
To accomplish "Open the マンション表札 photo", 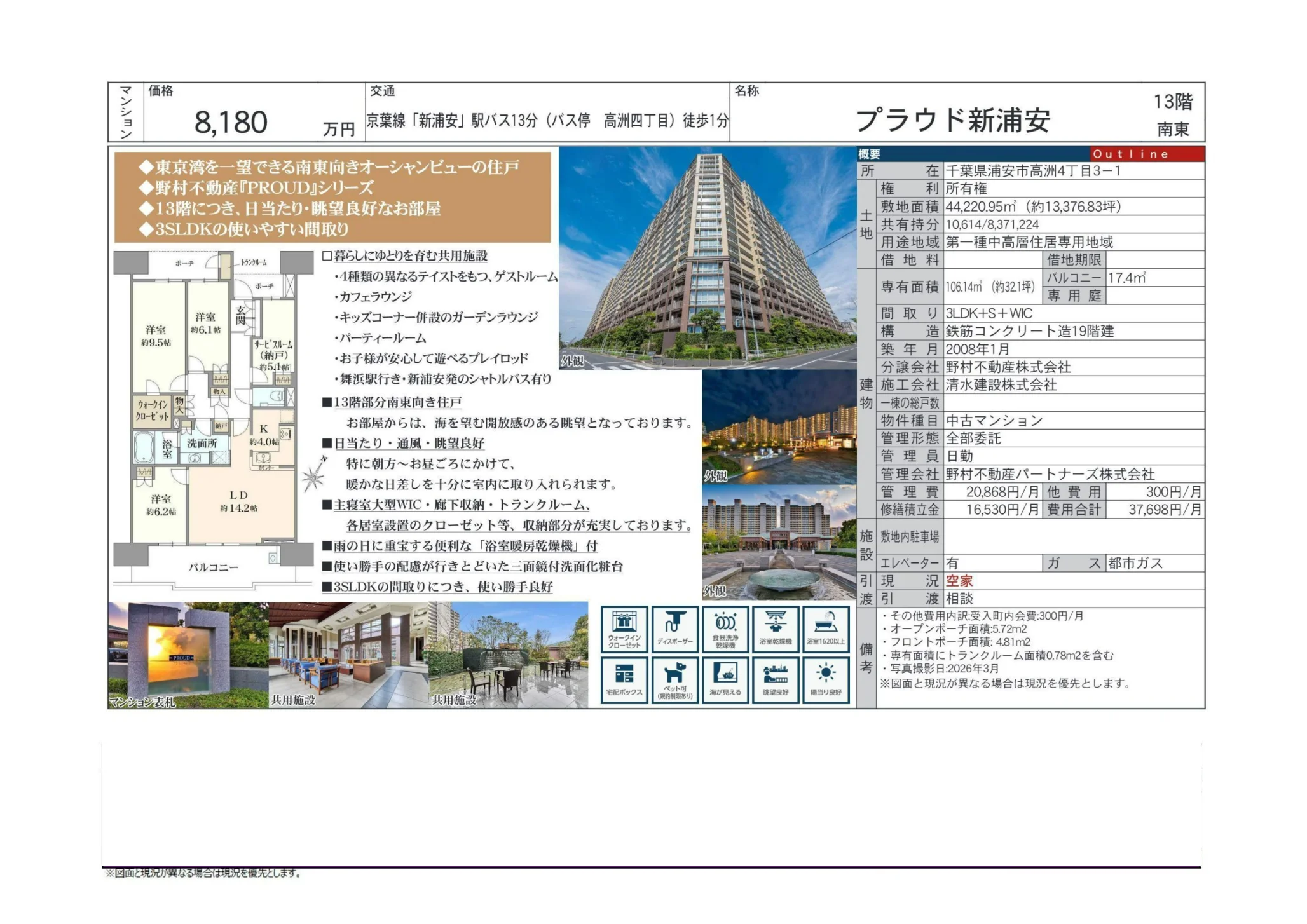I will pyautogui.click(x=188, y=655).
